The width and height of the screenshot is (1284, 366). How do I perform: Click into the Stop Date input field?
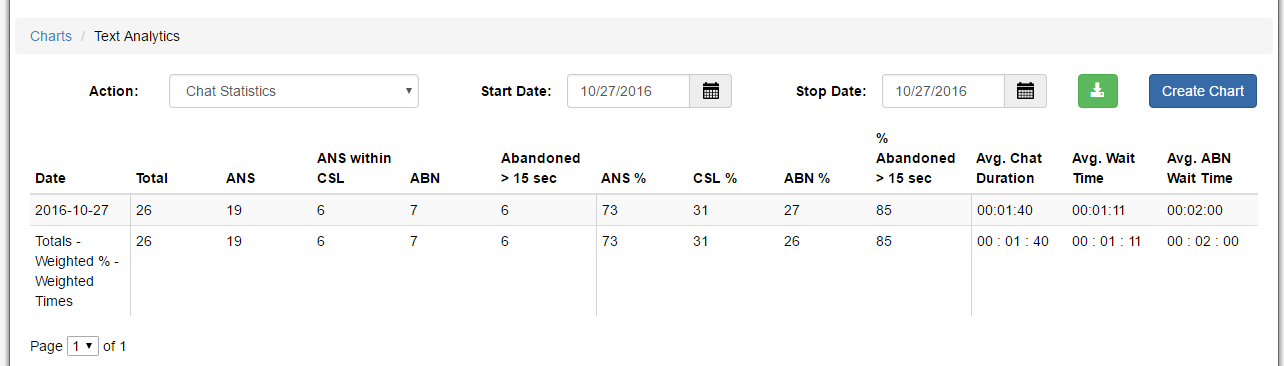tap(943, 91)
